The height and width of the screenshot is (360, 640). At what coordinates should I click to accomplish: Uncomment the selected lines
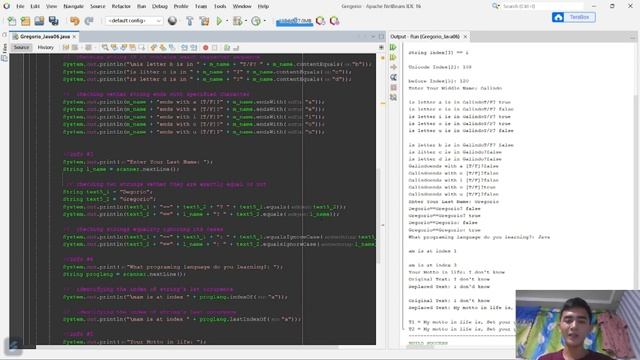click(236, 48)
